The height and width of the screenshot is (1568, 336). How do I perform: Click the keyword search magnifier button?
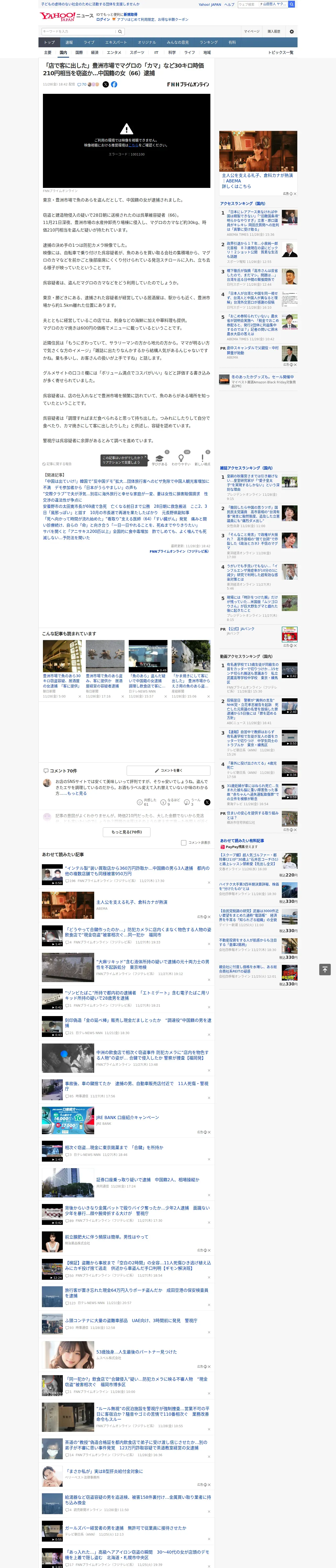pyautogui.click(x=120, y=32)
